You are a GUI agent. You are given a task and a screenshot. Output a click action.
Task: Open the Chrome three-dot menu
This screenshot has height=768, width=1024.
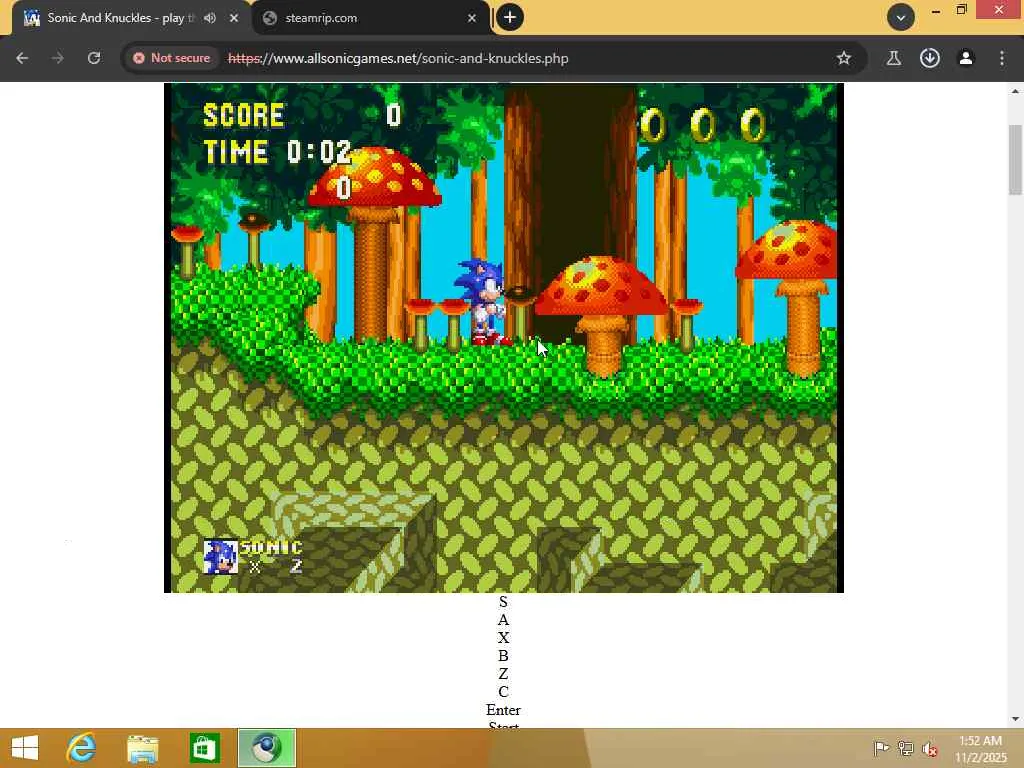[1002, 58]
